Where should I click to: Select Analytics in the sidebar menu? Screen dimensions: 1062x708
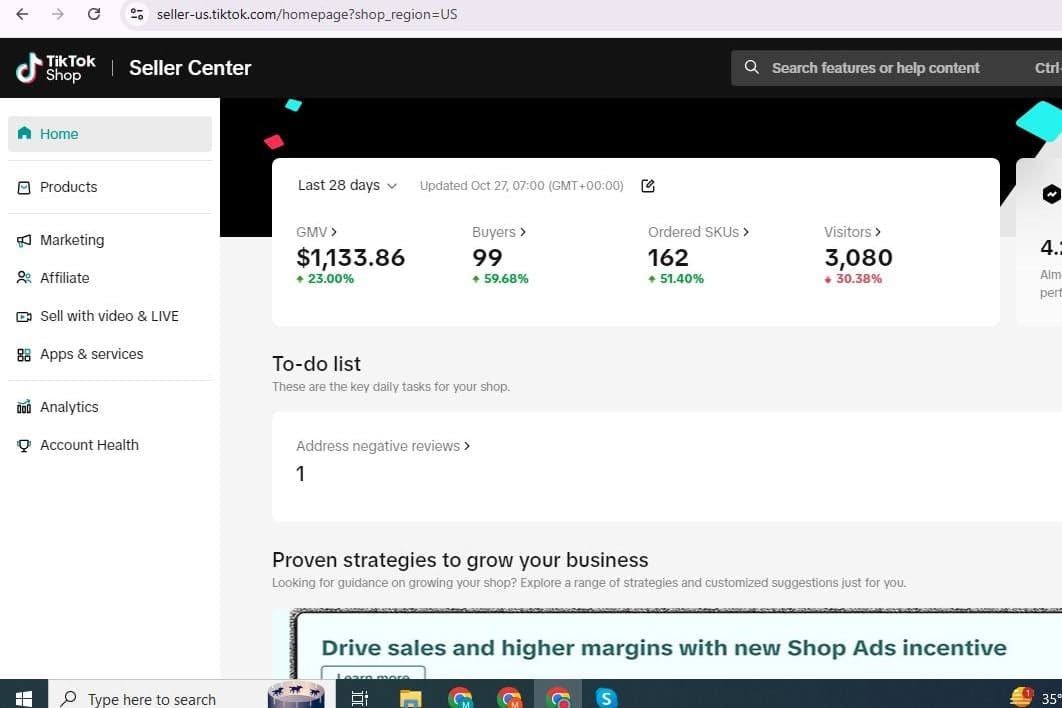69,407
